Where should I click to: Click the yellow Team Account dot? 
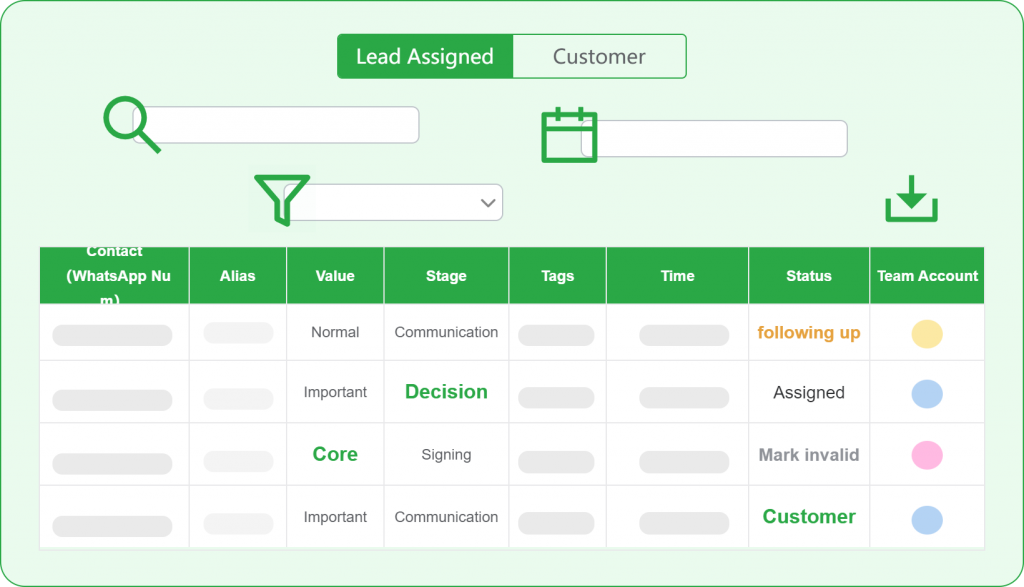pyautogui.click(x=926, y=332)
